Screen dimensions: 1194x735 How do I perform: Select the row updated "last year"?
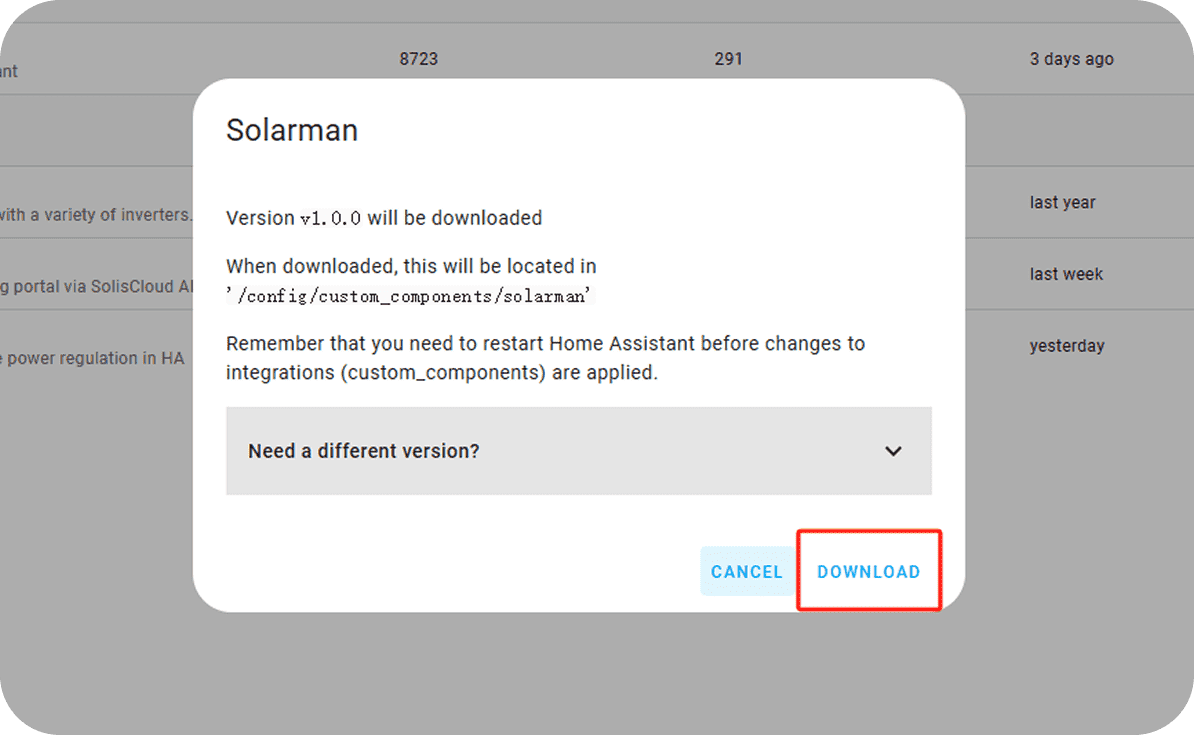(x=1062, y=202)
